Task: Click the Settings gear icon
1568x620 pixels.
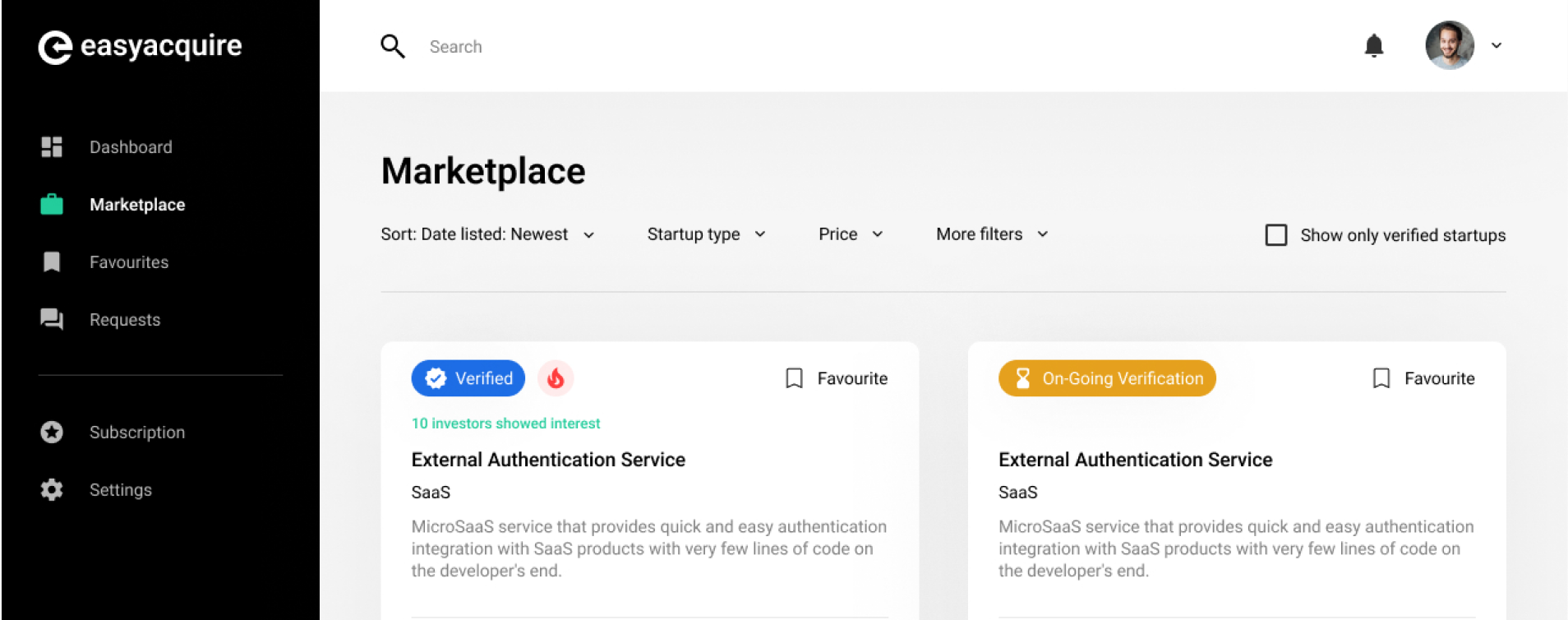Action: pyautogui.click(x=52, y=489)
